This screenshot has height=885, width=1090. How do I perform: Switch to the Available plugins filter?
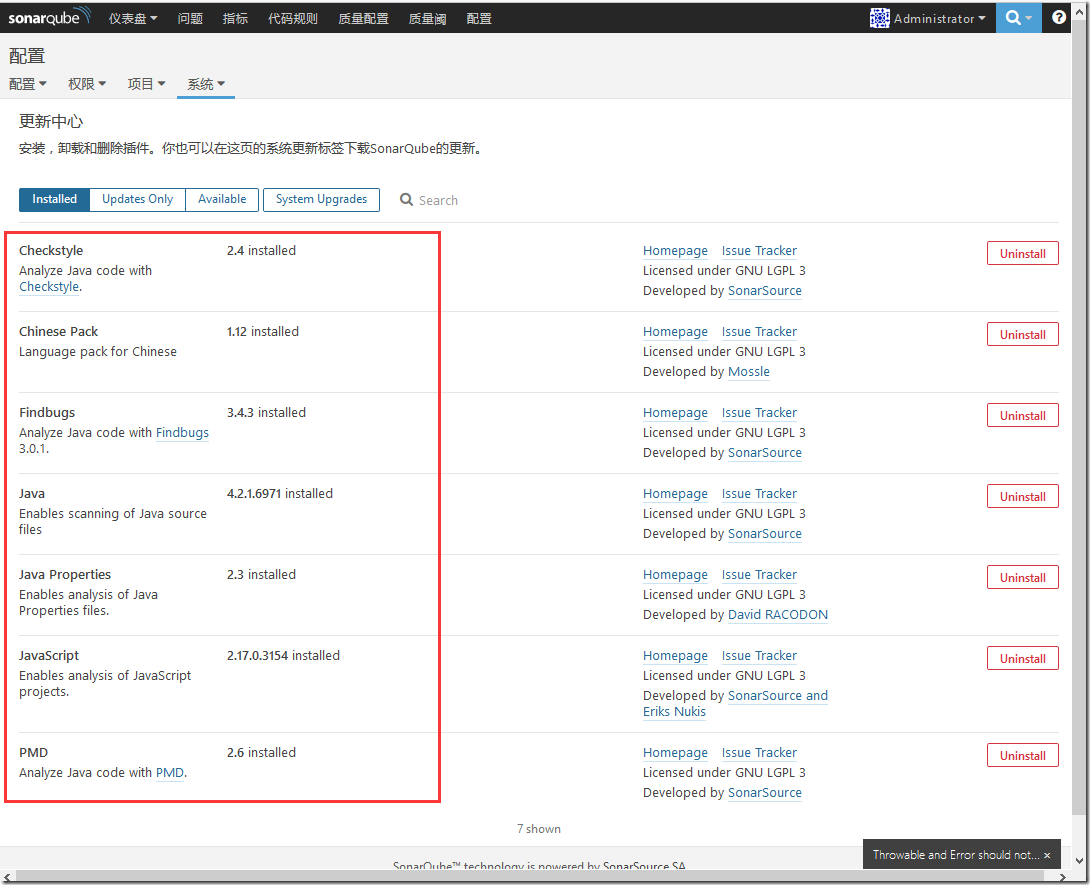click(222, 200)
